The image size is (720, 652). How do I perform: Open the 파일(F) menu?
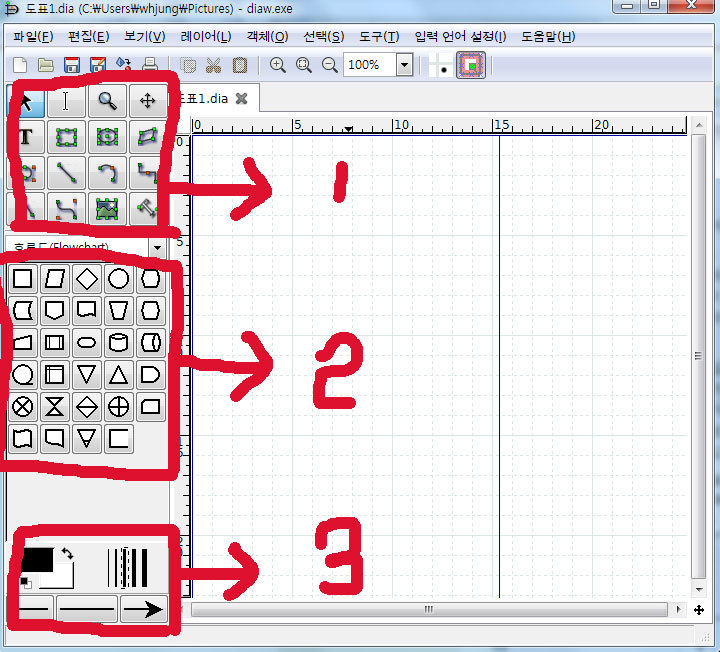[33, 36]
